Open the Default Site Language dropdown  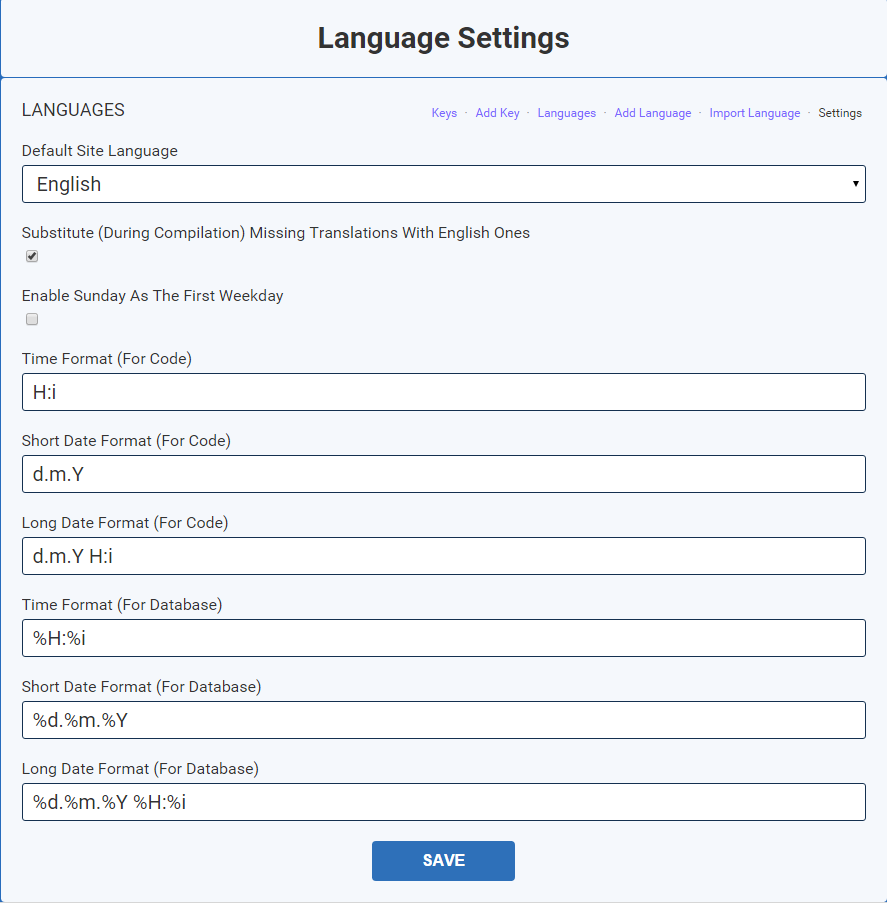tap(443, 184)
